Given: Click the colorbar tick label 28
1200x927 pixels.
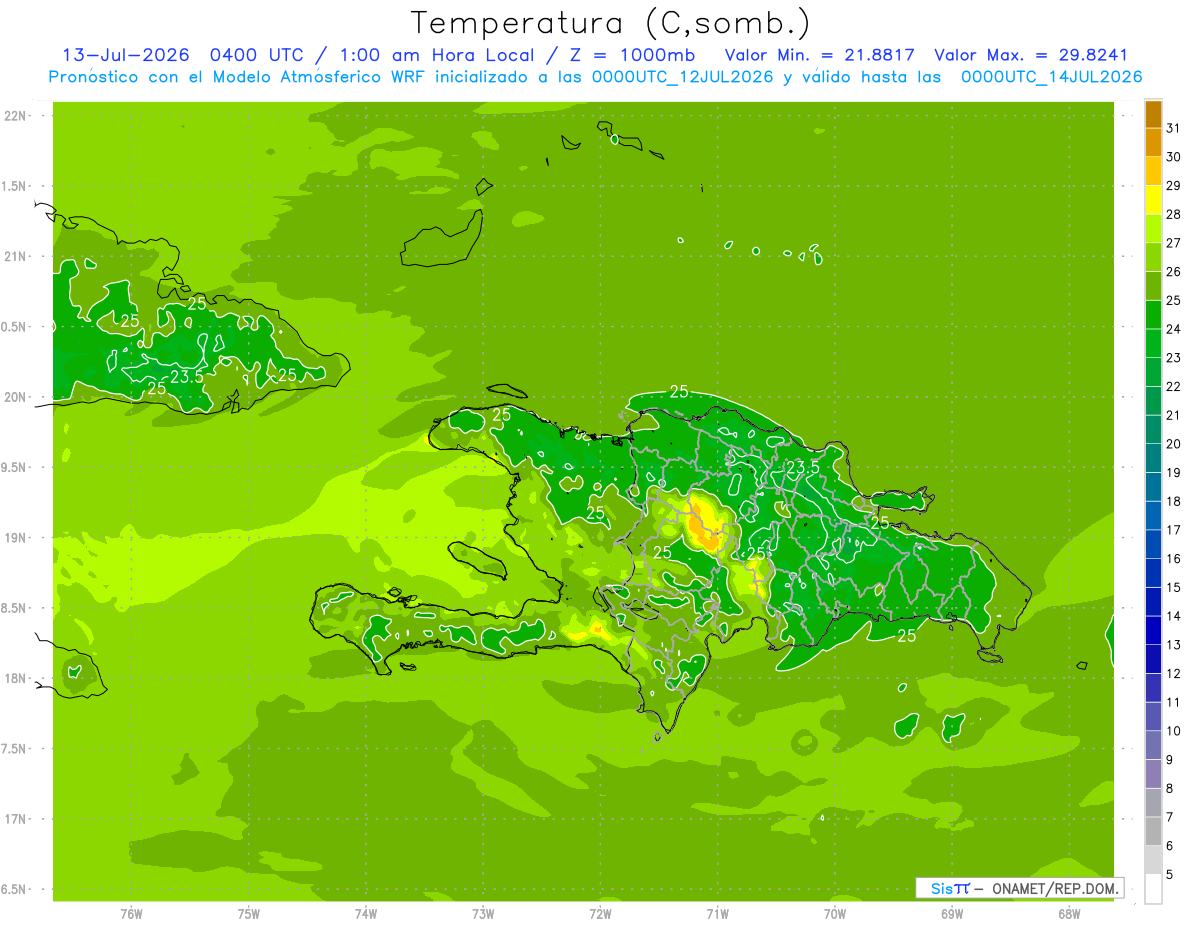Looking at the screenshot, I should tap(1173, 214).
